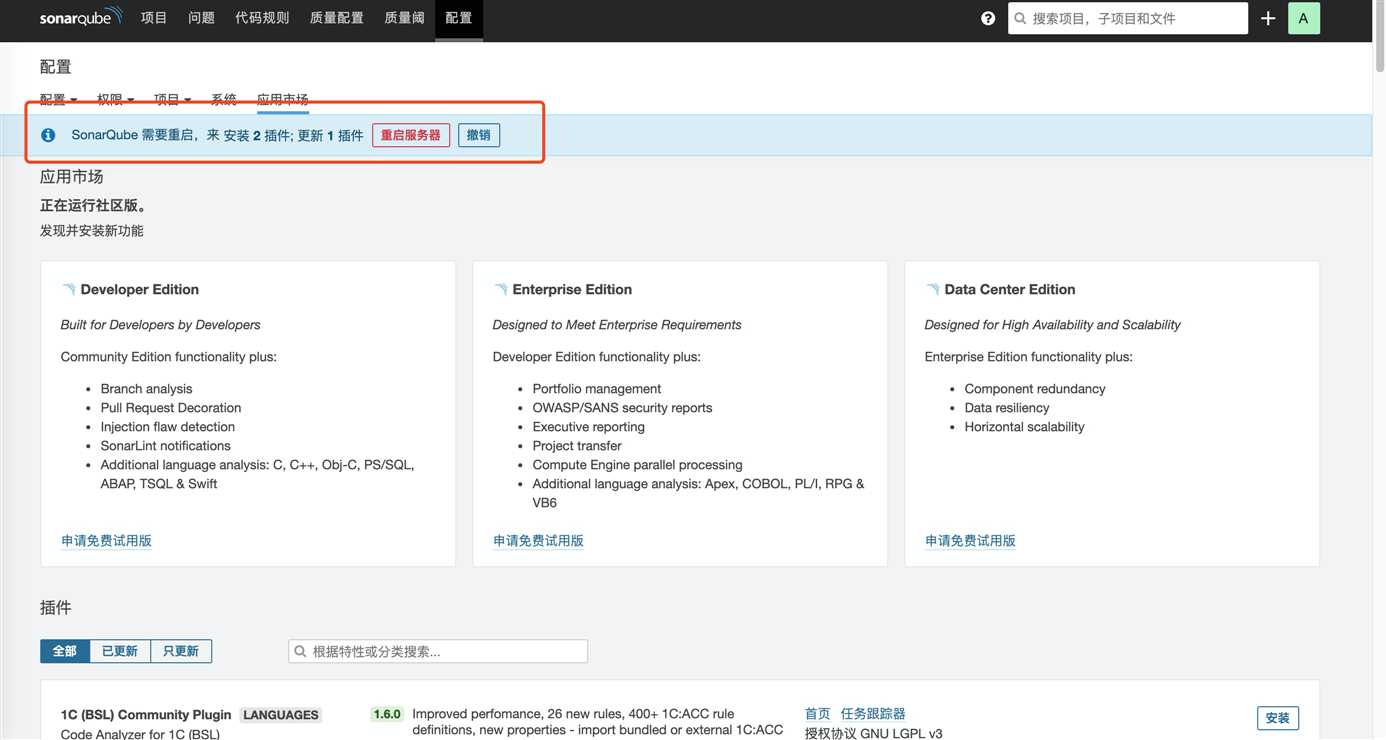Select the 只更新 plugin filter

(181, 651)
